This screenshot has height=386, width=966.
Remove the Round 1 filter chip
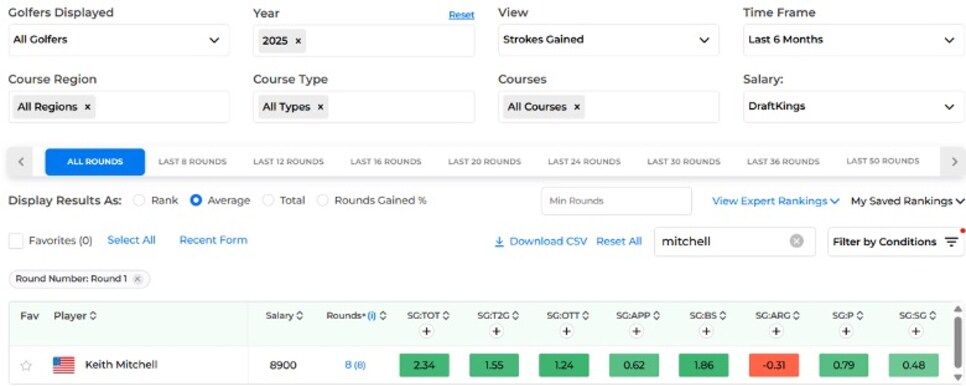tap(137, 279)
